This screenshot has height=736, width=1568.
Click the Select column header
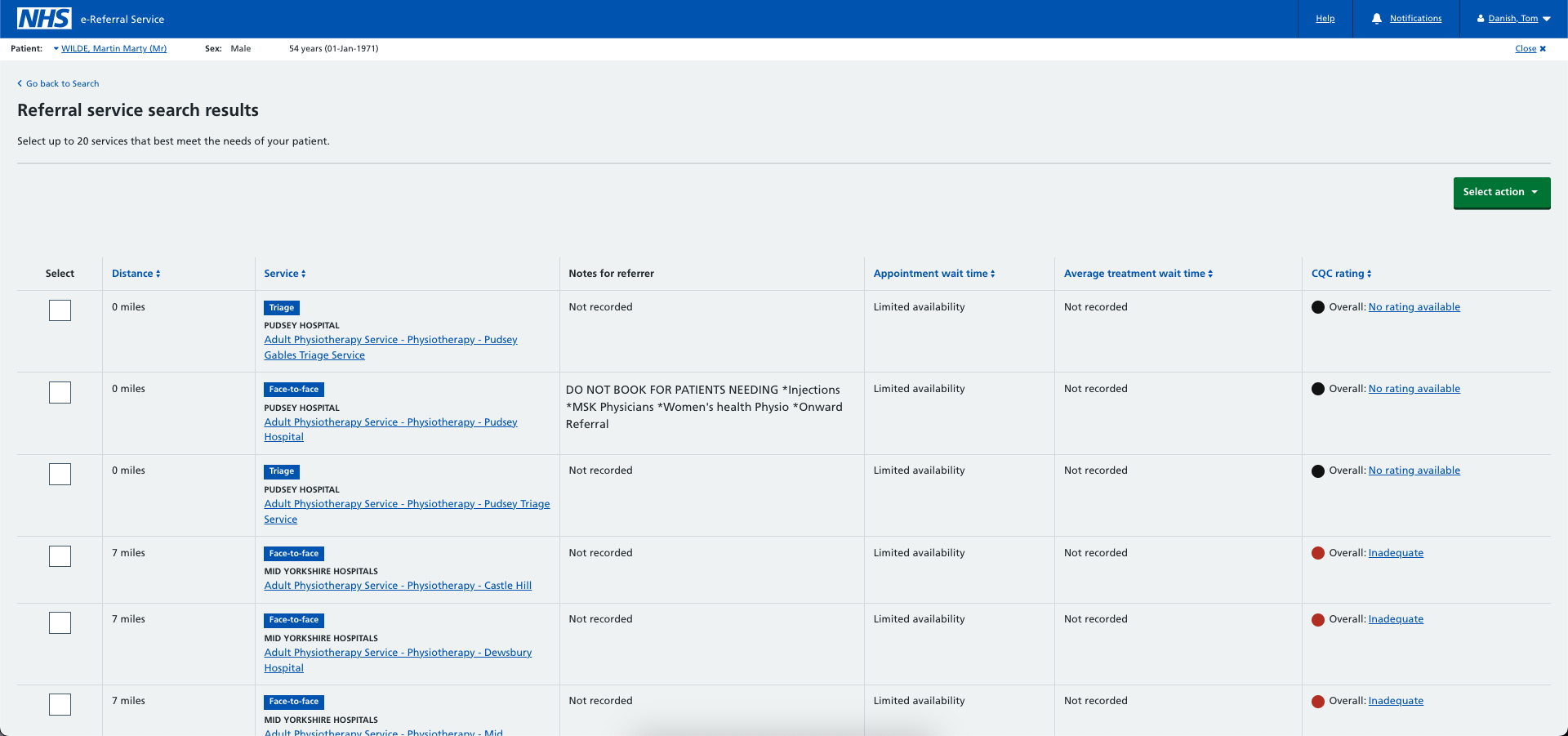(60, 274)
